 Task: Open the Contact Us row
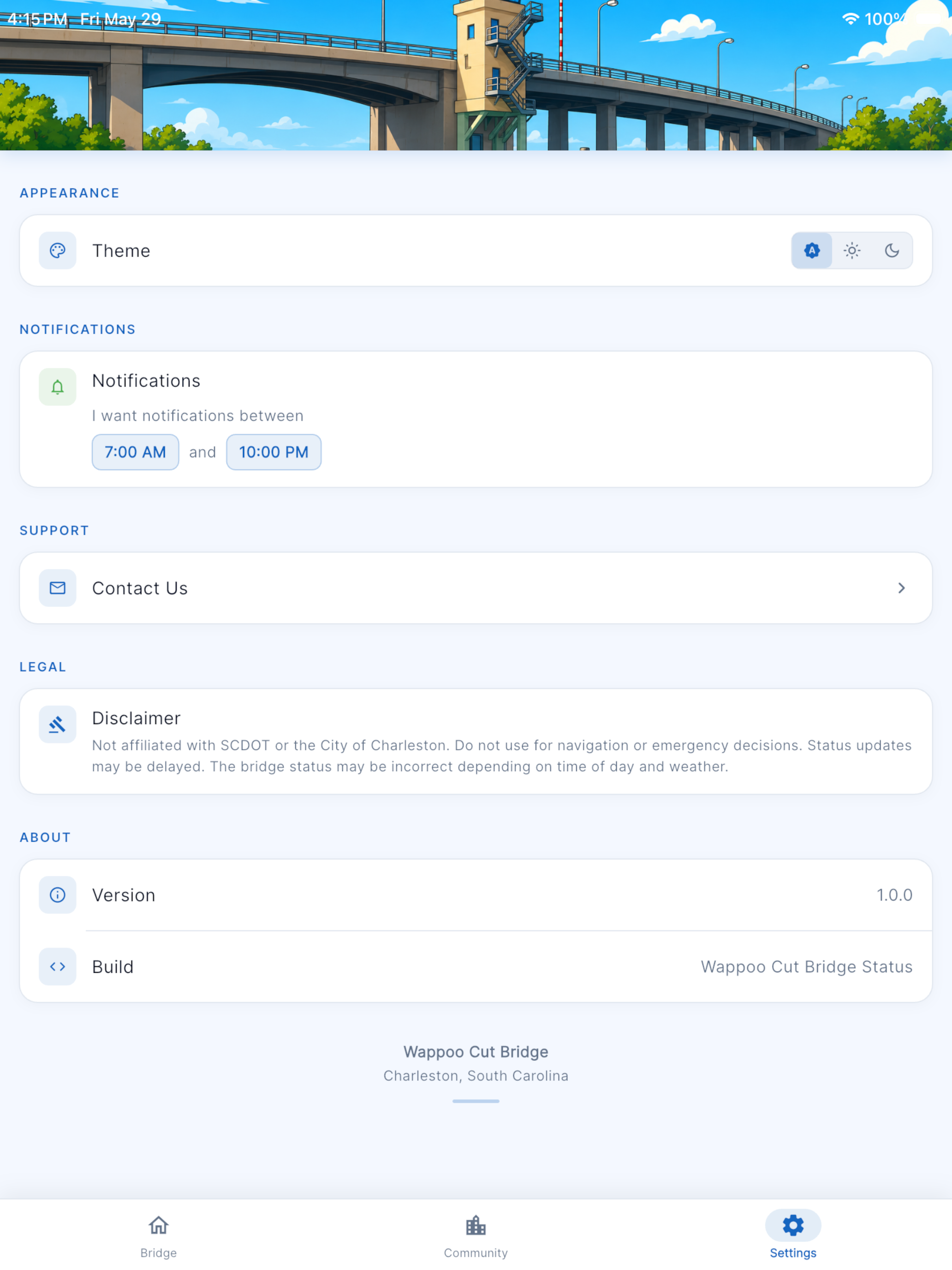(476, 588)
